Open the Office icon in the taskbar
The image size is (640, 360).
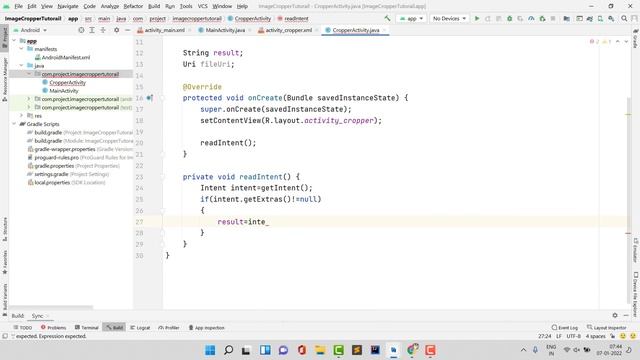pos(302,350)
